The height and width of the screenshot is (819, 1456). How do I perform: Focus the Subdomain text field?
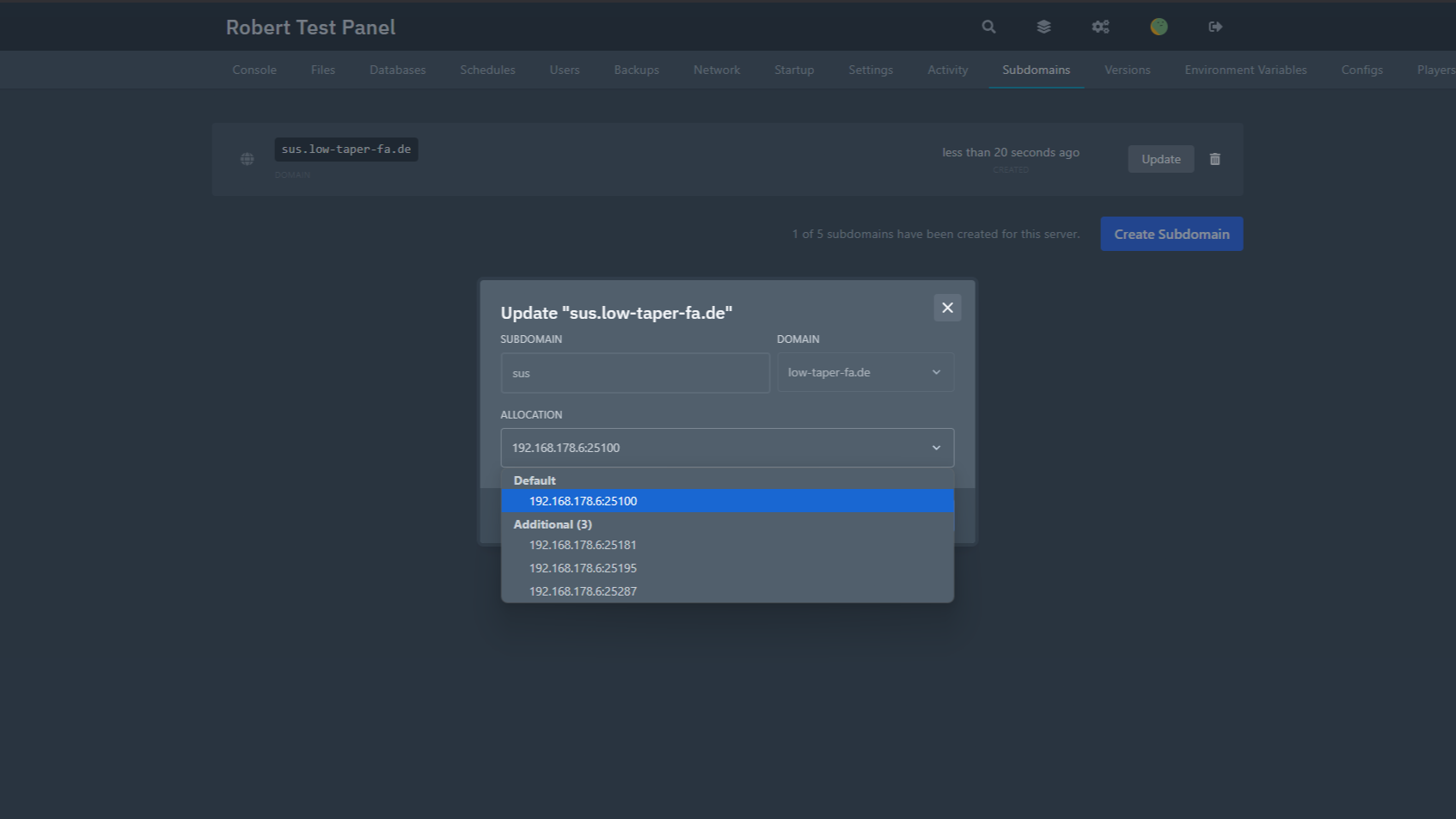635,373
